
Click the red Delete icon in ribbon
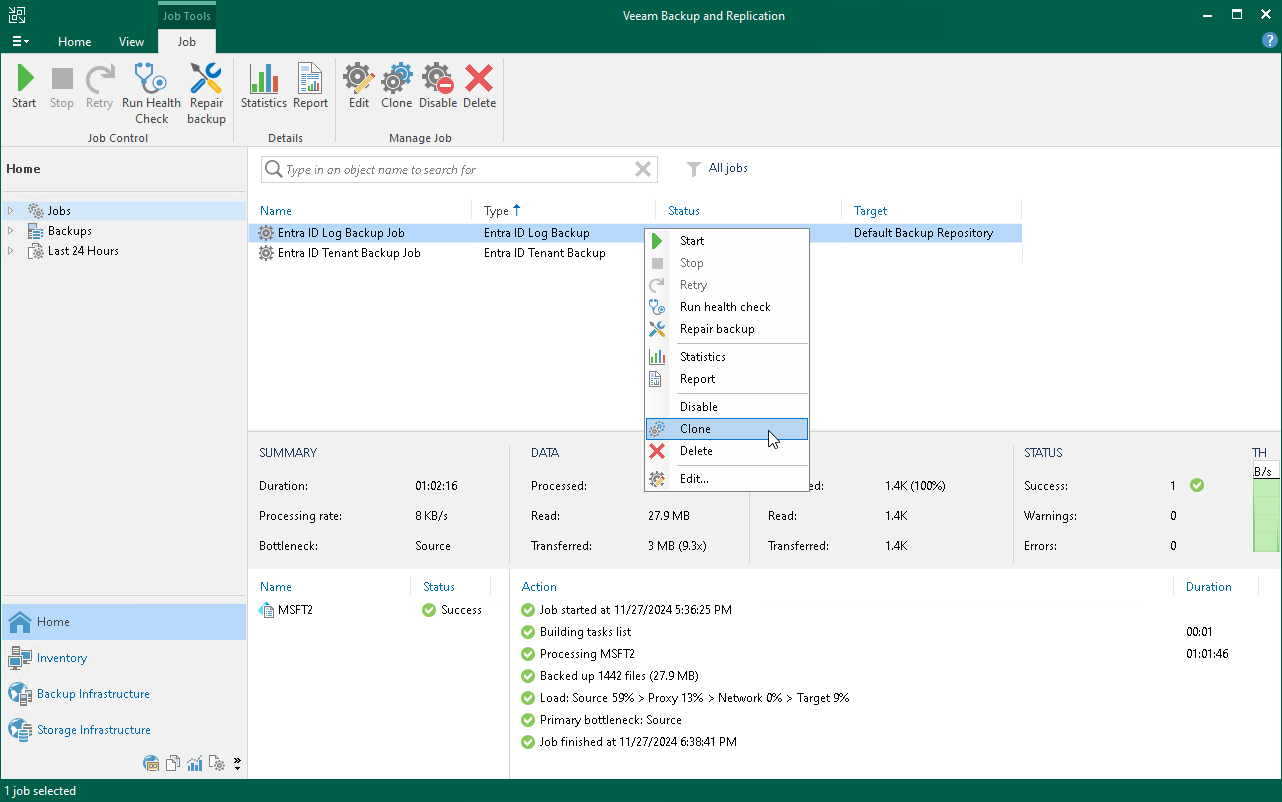click(x=480, y=78)
